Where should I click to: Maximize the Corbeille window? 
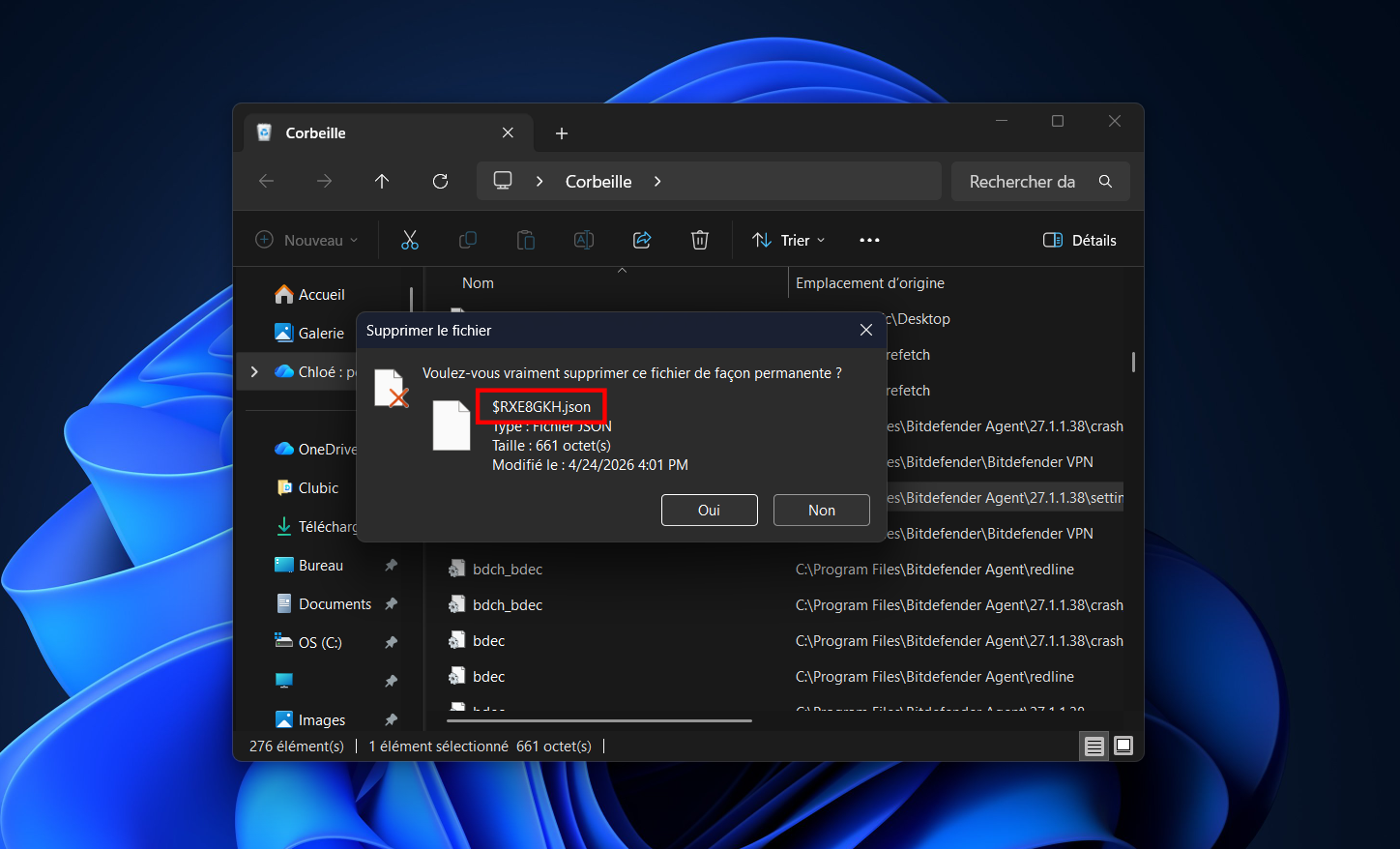(x=1058, y=121)
